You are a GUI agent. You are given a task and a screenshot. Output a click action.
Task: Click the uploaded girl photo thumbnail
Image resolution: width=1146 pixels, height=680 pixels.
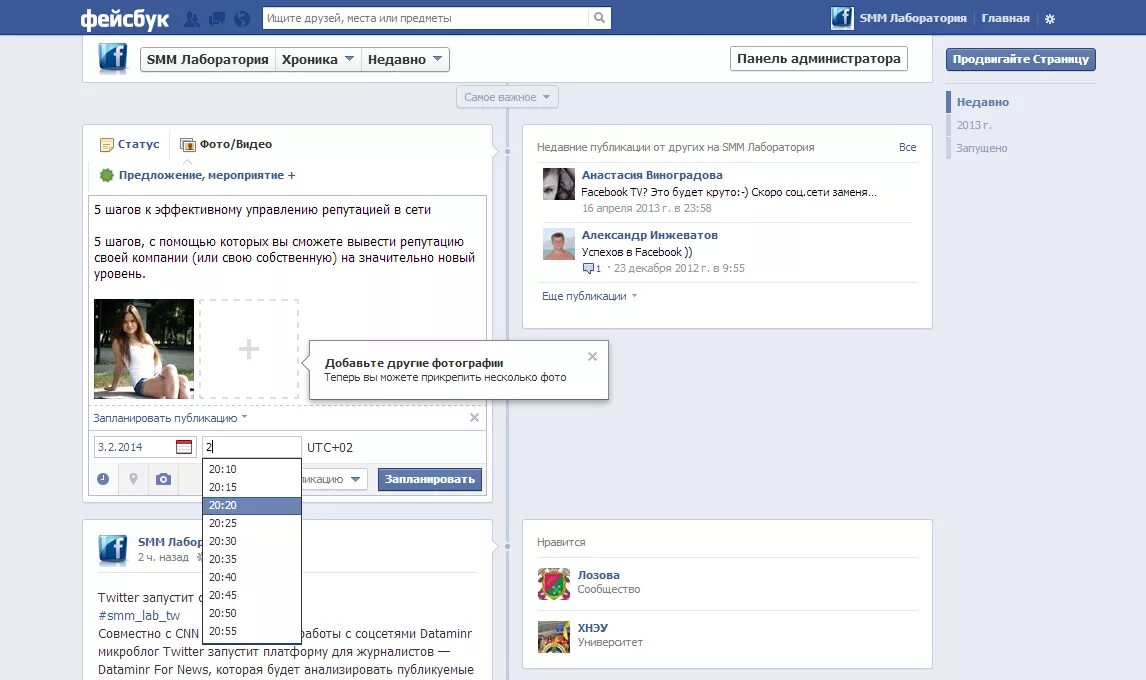coord(144,349)
